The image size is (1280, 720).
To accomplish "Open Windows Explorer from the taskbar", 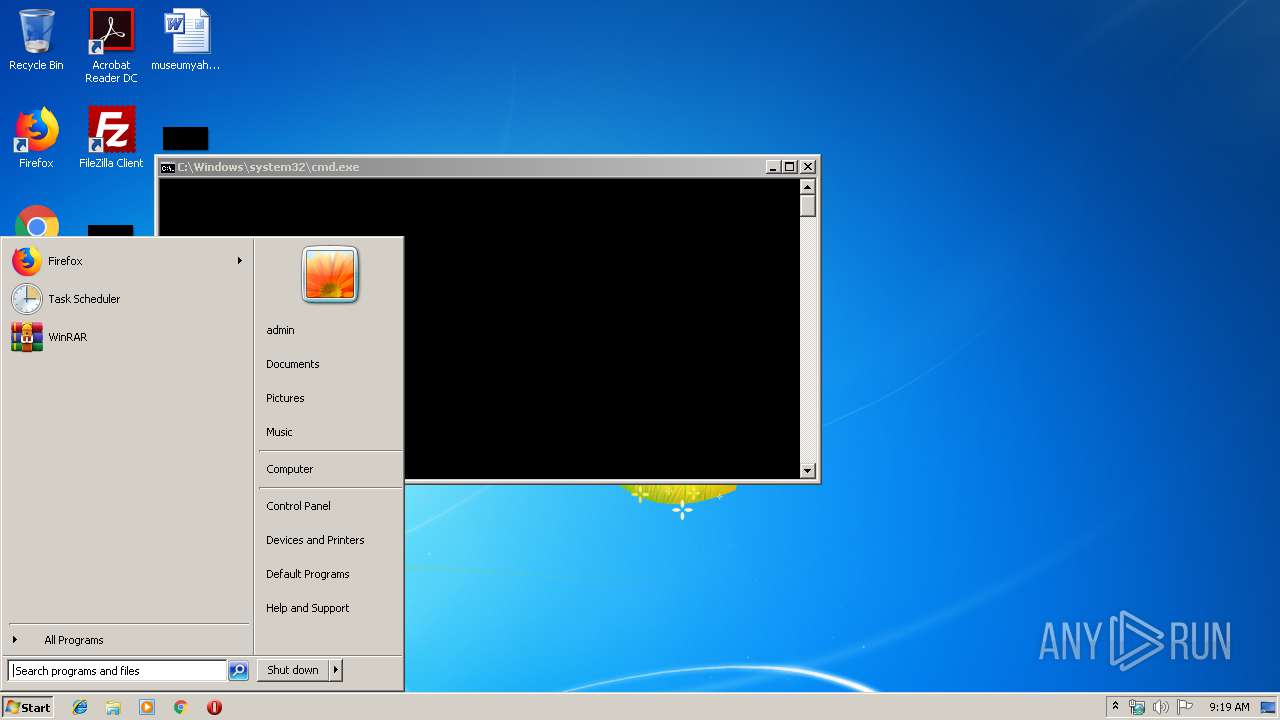I will coord(113,707).
